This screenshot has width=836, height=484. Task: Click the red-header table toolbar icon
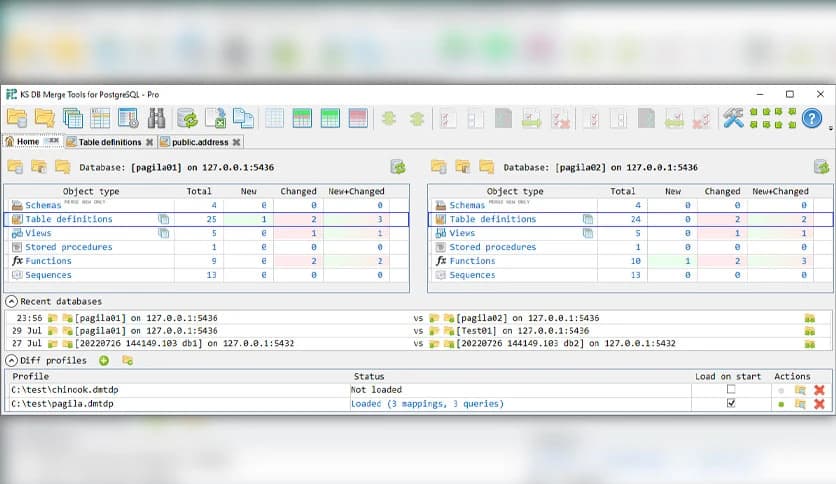click(x=358, y=118)
